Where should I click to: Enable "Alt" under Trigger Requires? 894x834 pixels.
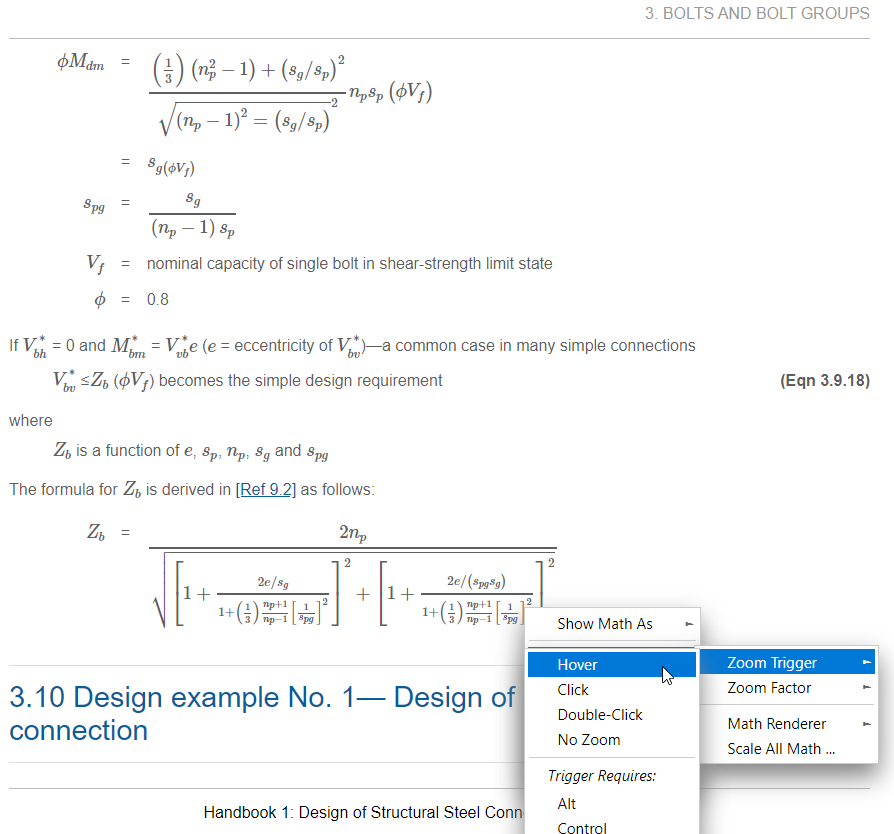point(565,803)
